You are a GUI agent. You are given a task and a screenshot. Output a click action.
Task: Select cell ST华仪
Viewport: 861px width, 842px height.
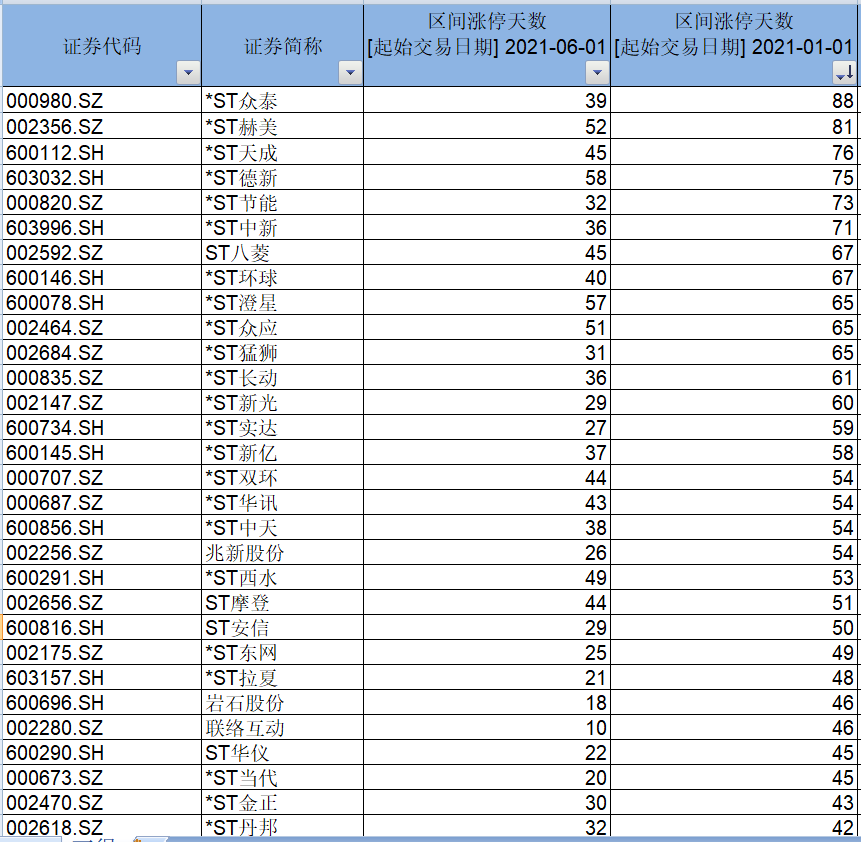283,752
